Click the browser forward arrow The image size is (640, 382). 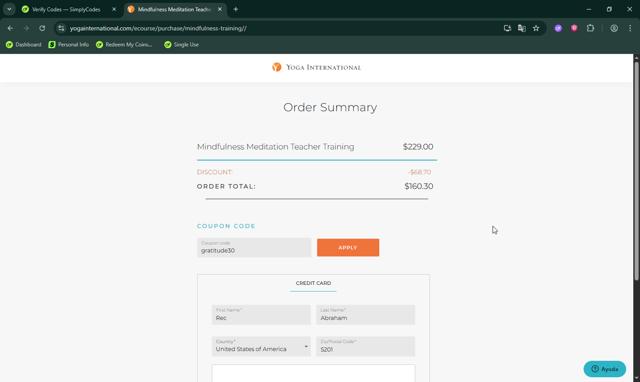26,28
